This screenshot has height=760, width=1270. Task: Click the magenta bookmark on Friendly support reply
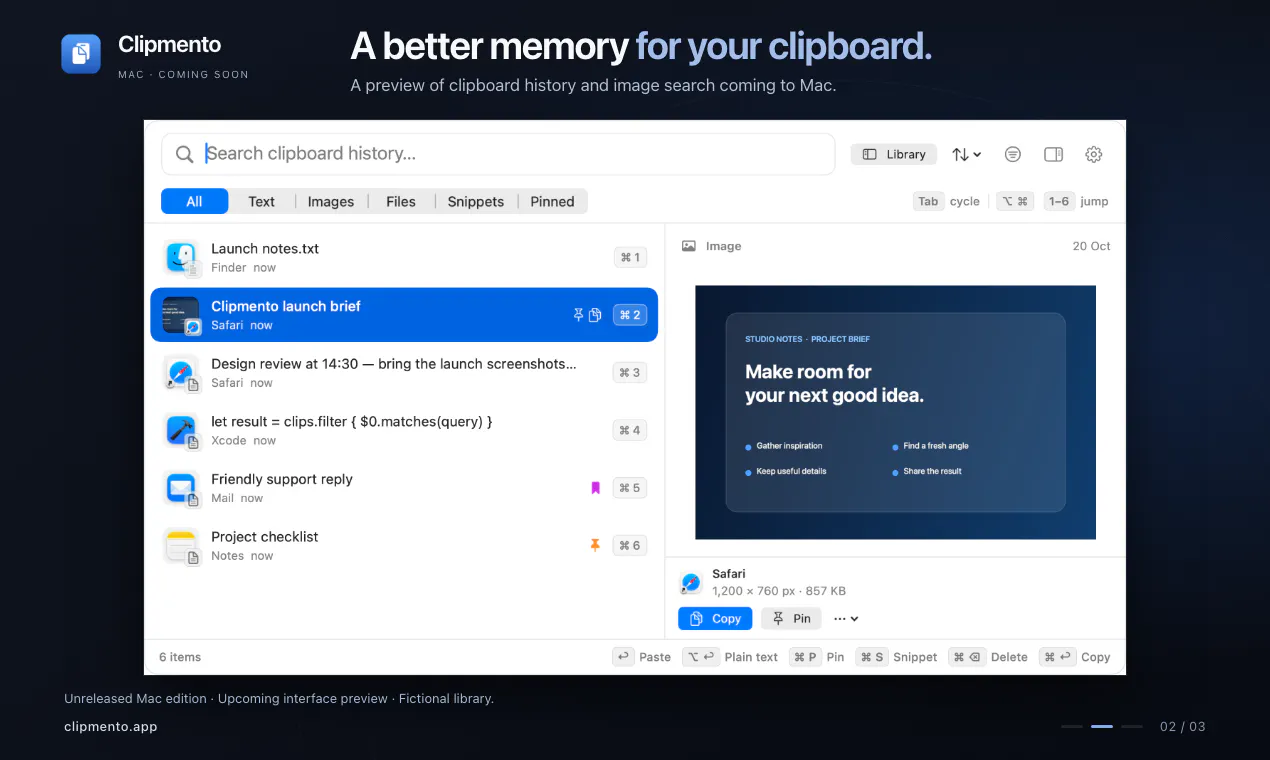click(595, 488)
